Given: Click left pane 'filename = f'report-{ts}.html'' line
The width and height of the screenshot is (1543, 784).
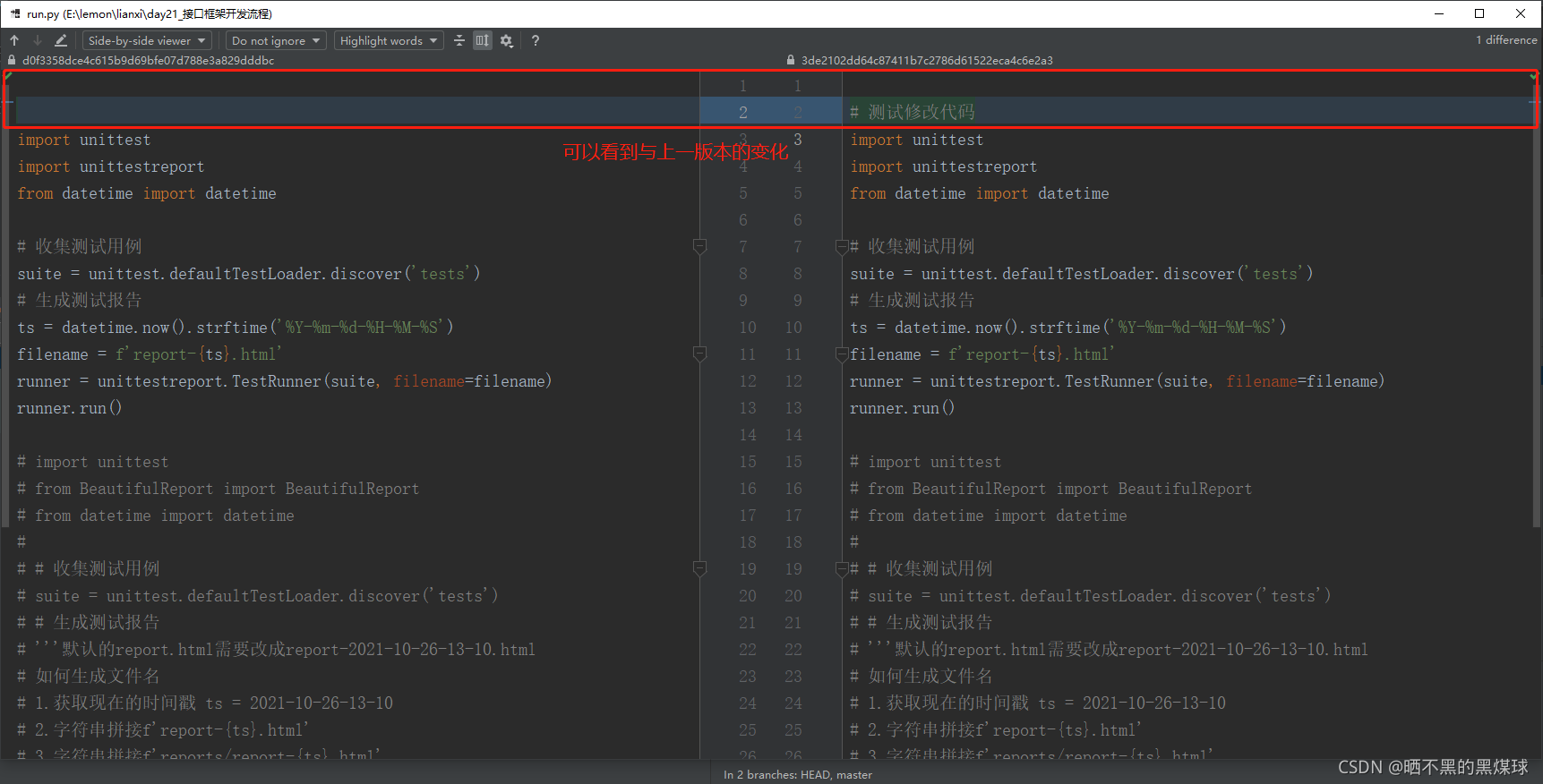Looking at the screenshot, I should (150, 354).
